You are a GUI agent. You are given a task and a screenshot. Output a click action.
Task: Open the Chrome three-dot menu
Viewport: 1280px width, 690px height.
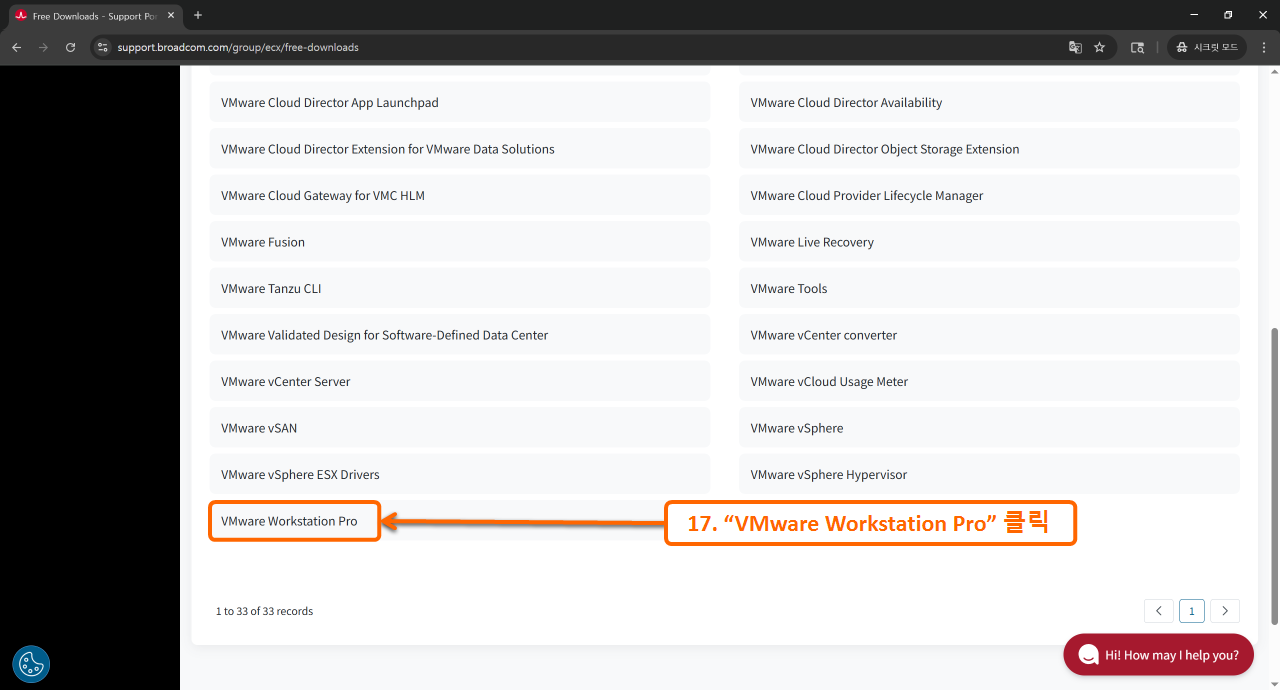pyautogui.click(x=1263, y=47)
